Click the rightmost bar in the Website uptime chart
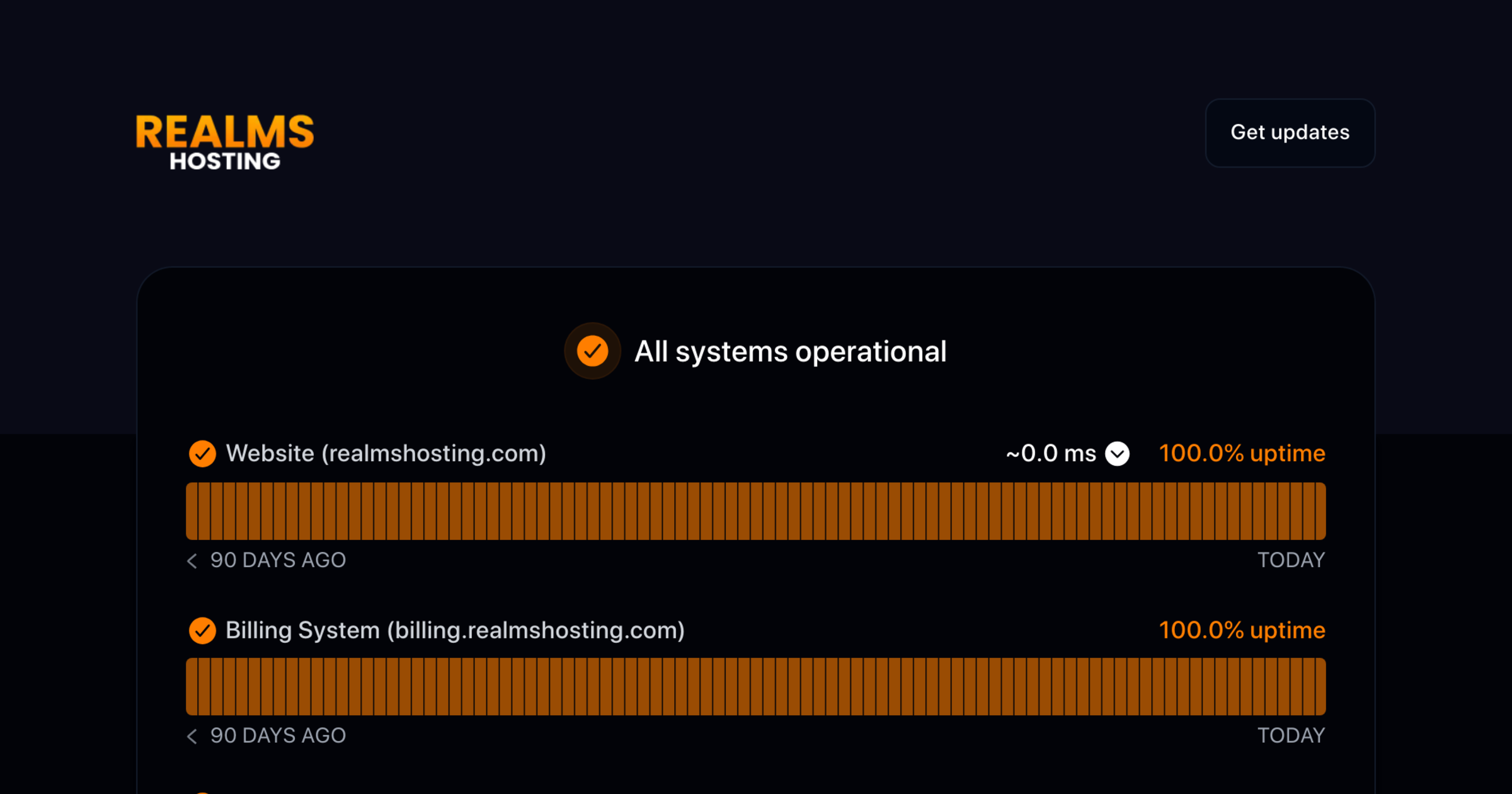This screenshot has width=1512, height=794. pos(1320,510)
